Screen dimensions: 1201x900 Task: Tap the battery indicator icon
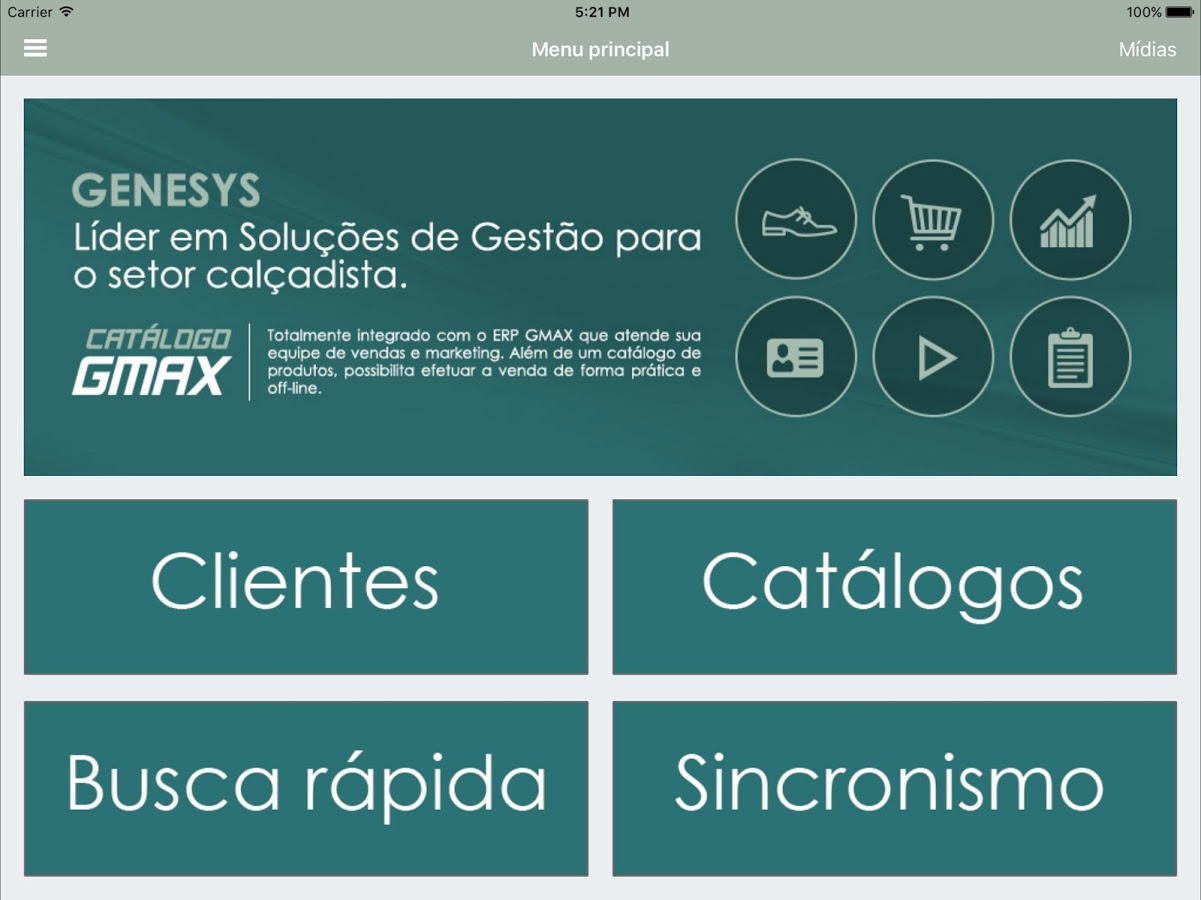click(1180, 12)
